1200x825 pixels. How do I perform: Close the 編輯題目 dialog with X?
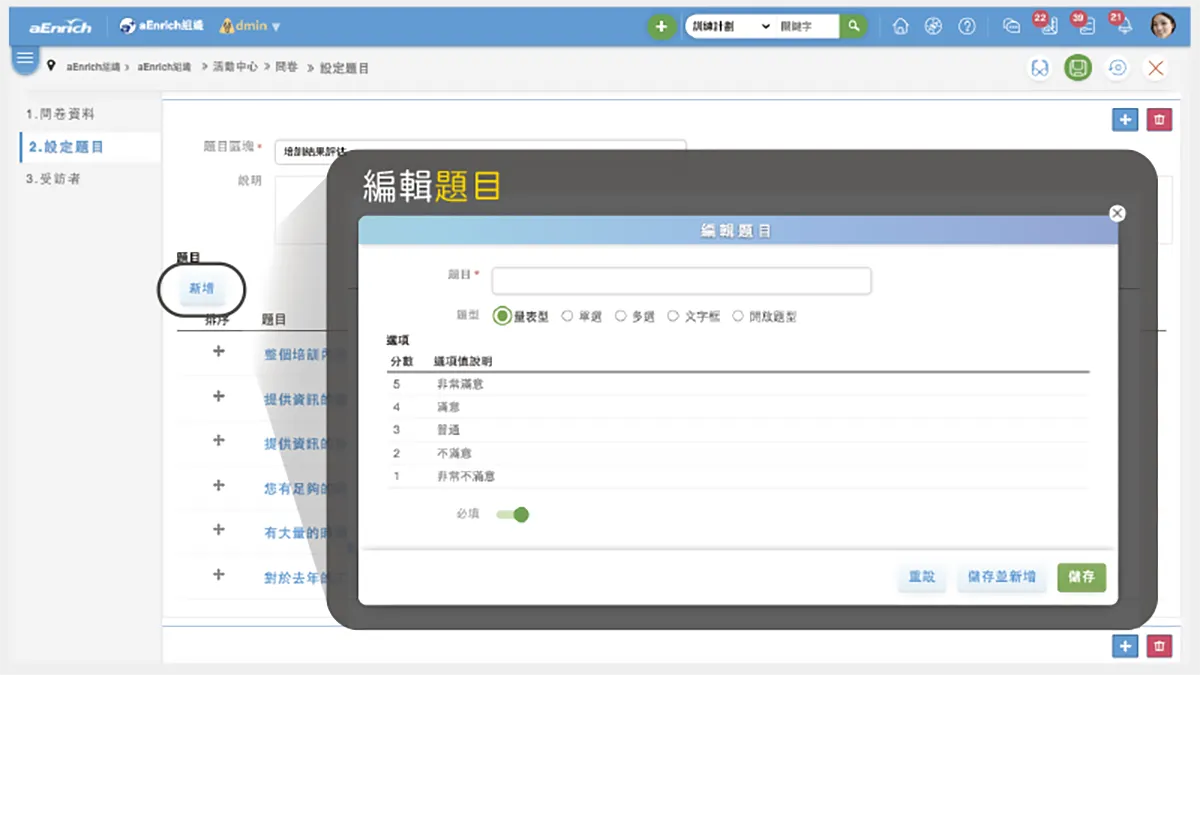point(1118,213)
